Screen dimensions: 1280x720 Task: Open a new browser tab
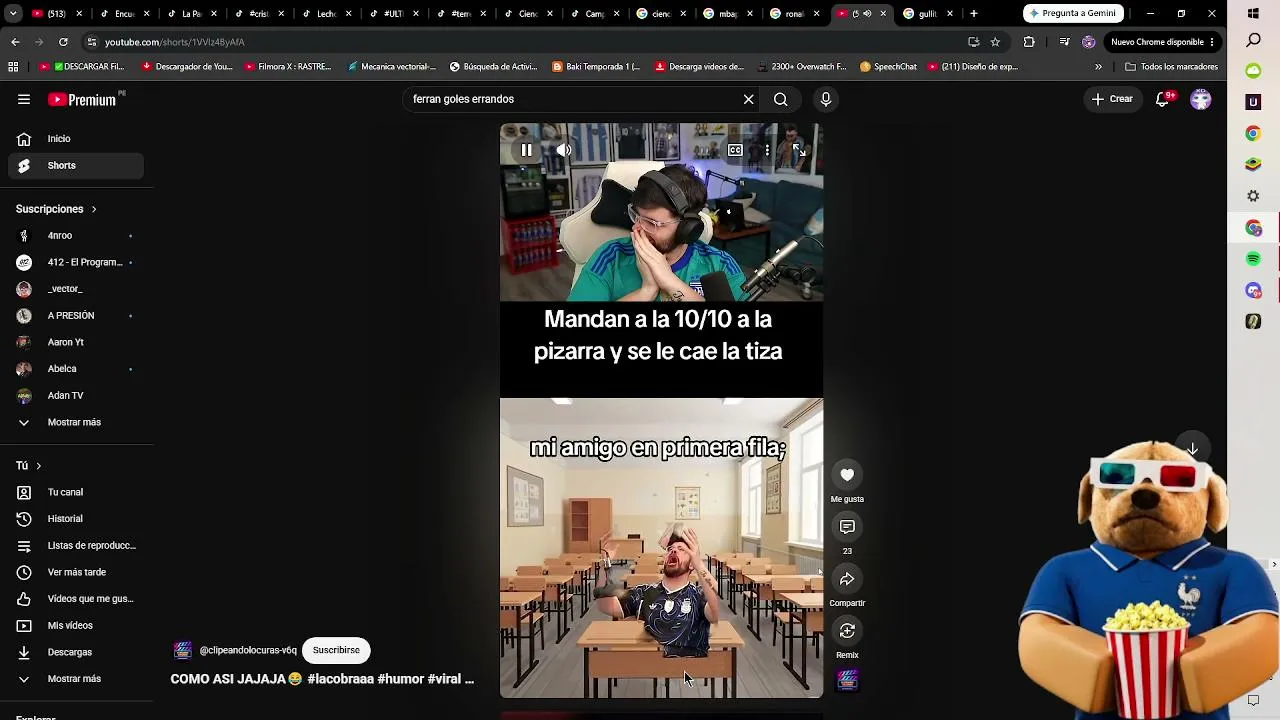click(974, 14)
